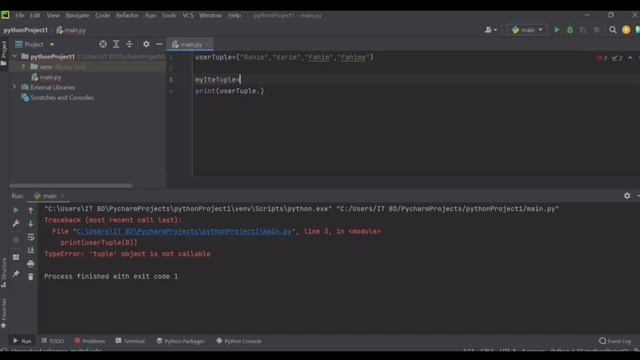
Task: Click restore layout icon in Run panel
Action: tap(16, 257)
